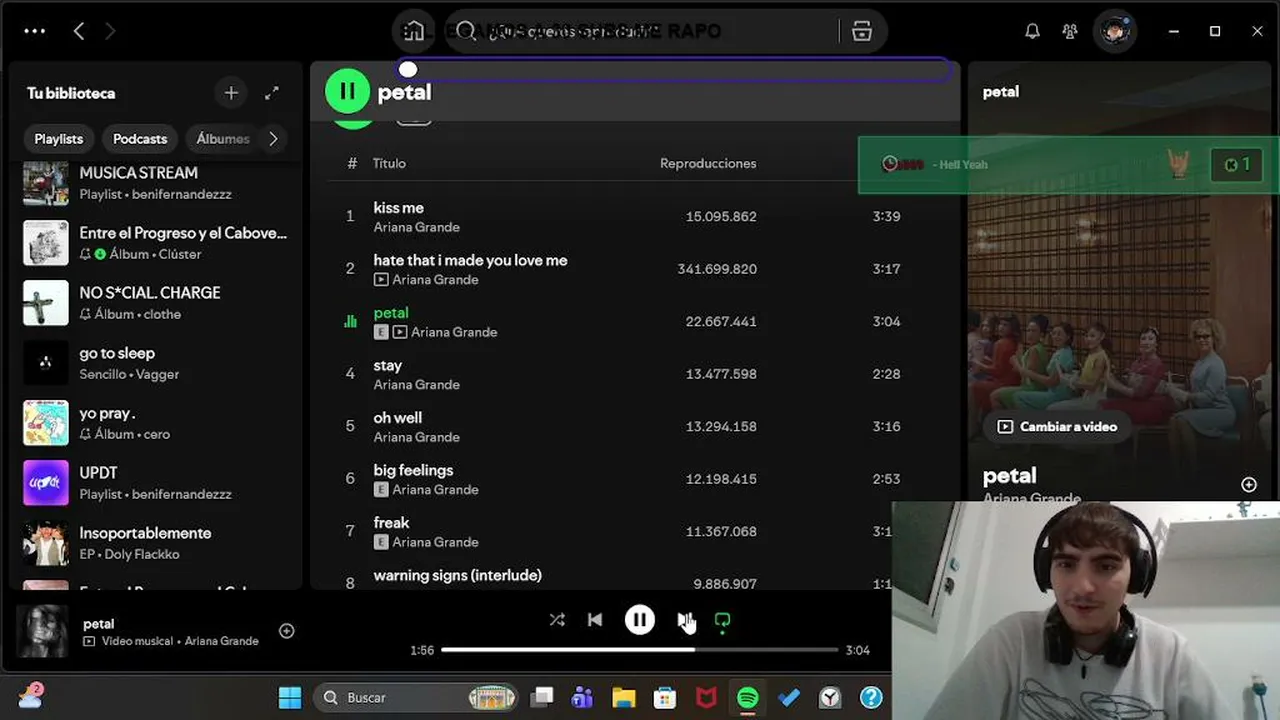Click the MUSICA STREAM playlist cover
Screen dimensions: 1280x720
46,183
